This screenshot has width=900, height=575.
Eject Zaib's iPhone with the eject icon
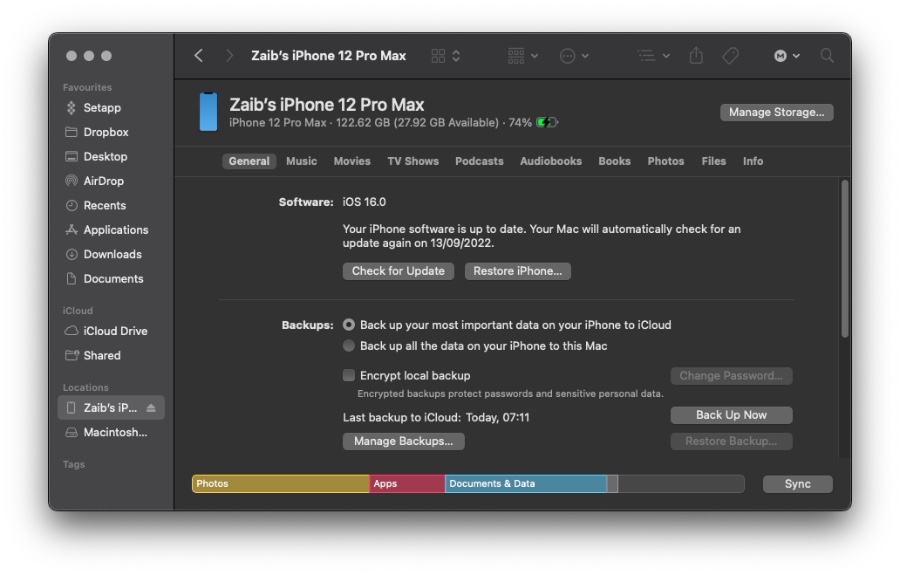tap(151, 408)
